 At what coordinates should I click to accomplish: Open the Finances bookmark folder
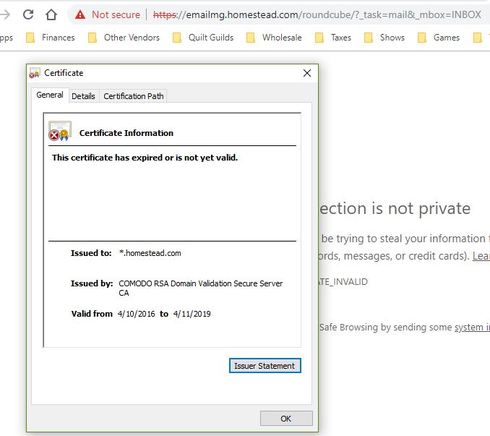[x=50, y=38]
